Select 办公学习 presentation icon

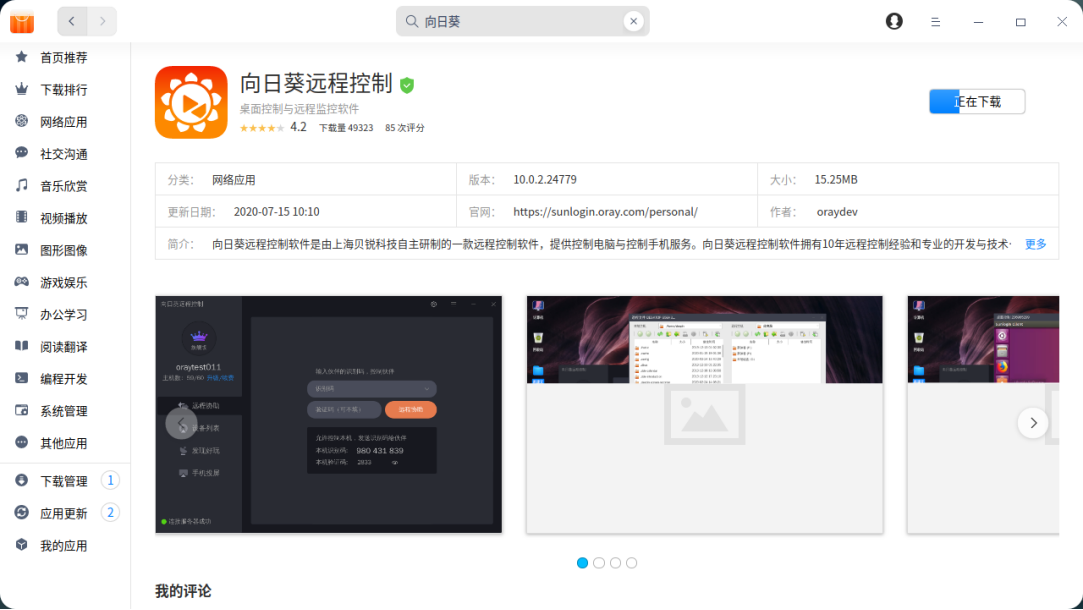(21, 314)
